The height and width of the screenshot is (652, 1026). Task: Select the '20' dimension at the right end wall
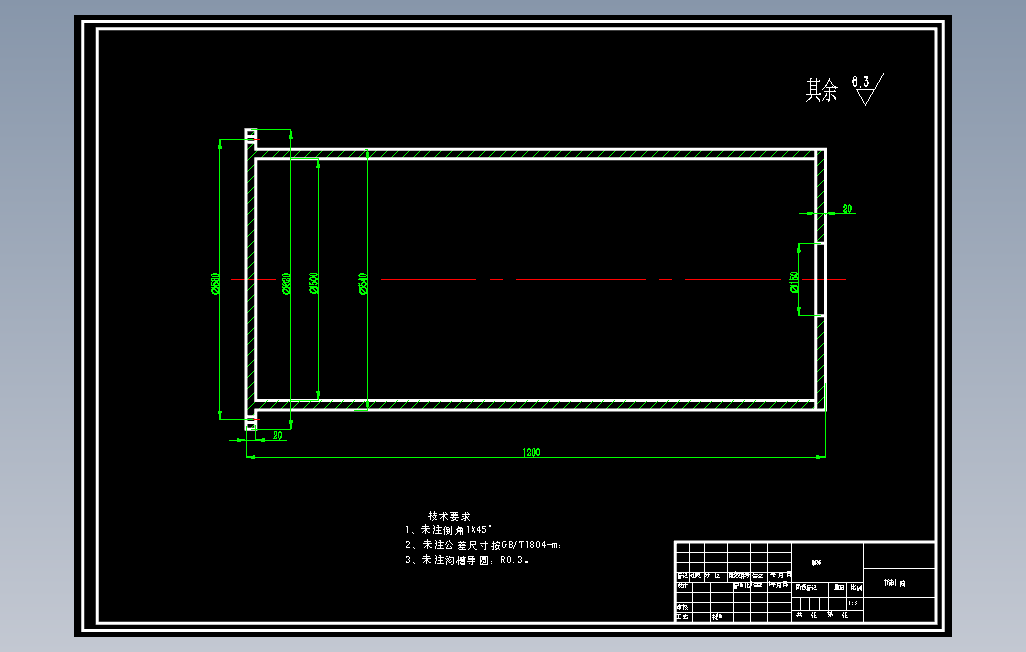[847, 209]
